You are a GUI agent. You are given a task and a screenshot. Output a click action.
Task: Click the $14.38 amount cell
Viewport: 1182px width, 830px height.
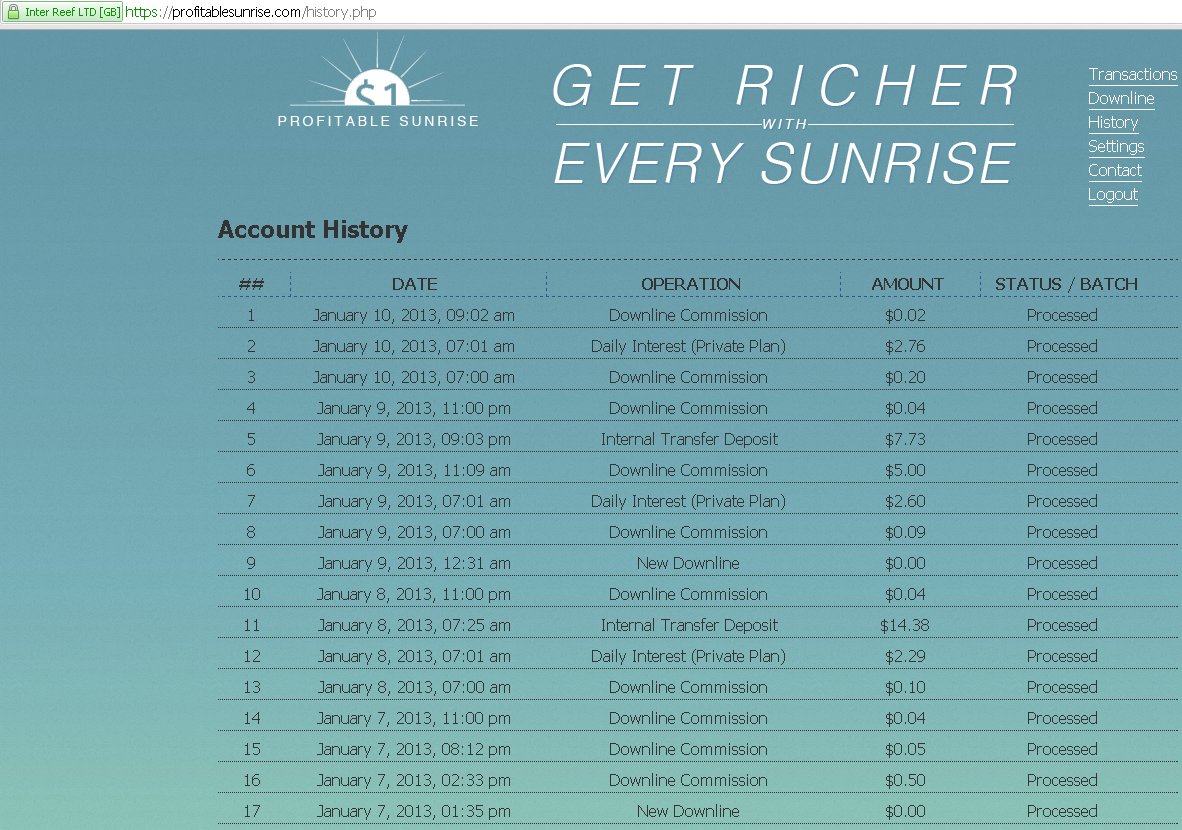click(x=905, y=625)
